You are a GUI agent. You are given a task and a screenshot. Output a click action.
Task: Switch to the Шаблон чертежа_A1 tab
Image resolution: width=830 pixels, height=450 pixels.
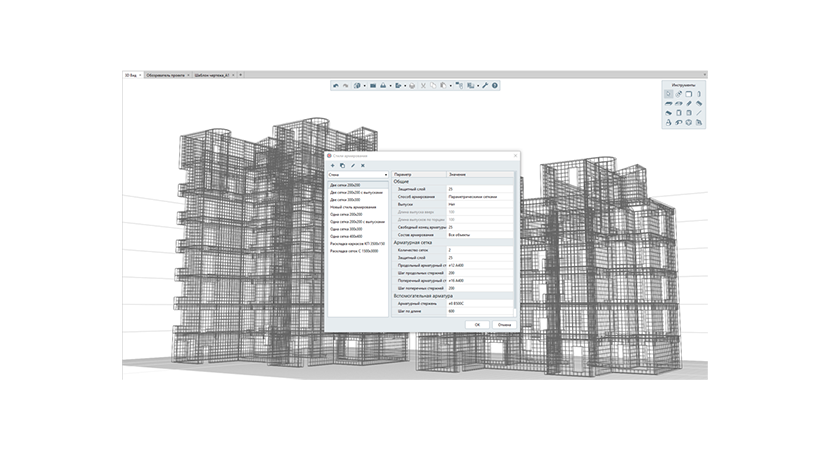click(212, 75)
